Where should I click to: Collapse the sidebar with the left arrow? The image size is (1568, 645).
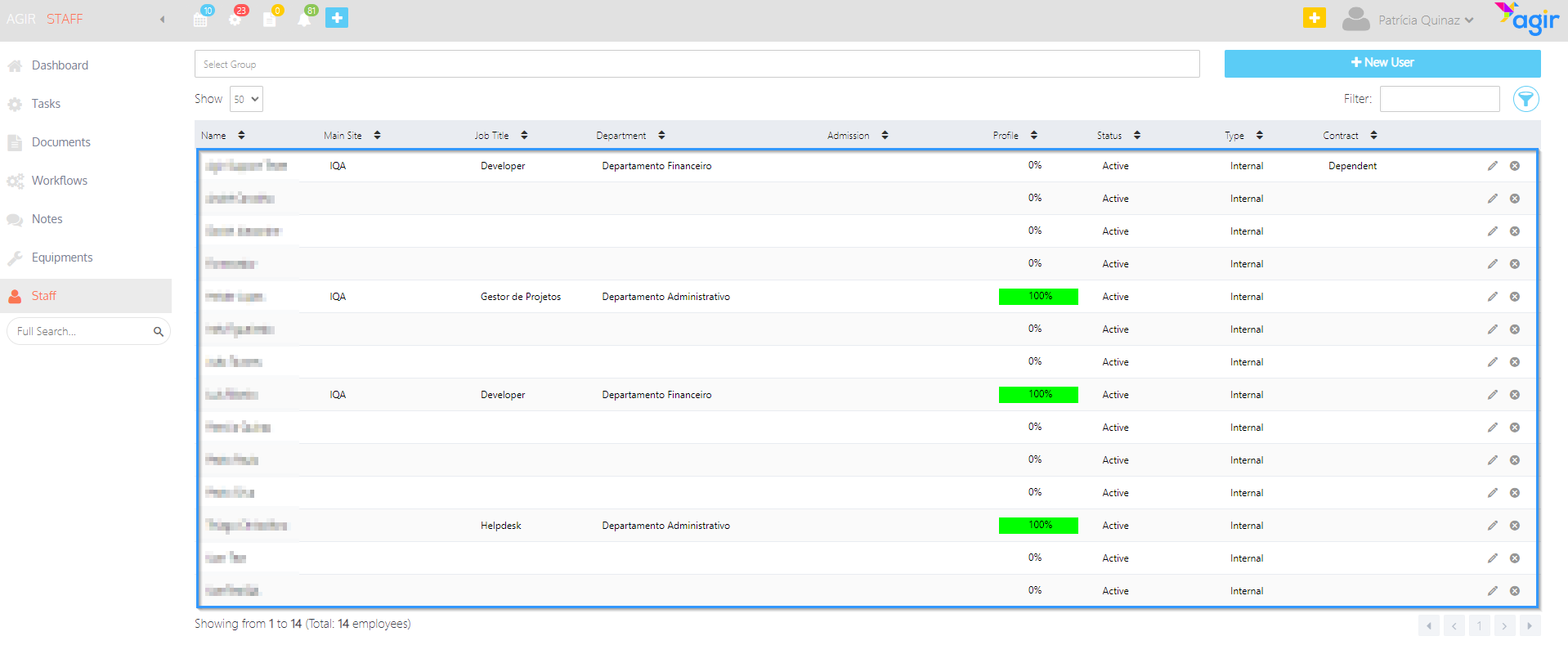pyautogui.click(x=162, y=19)
